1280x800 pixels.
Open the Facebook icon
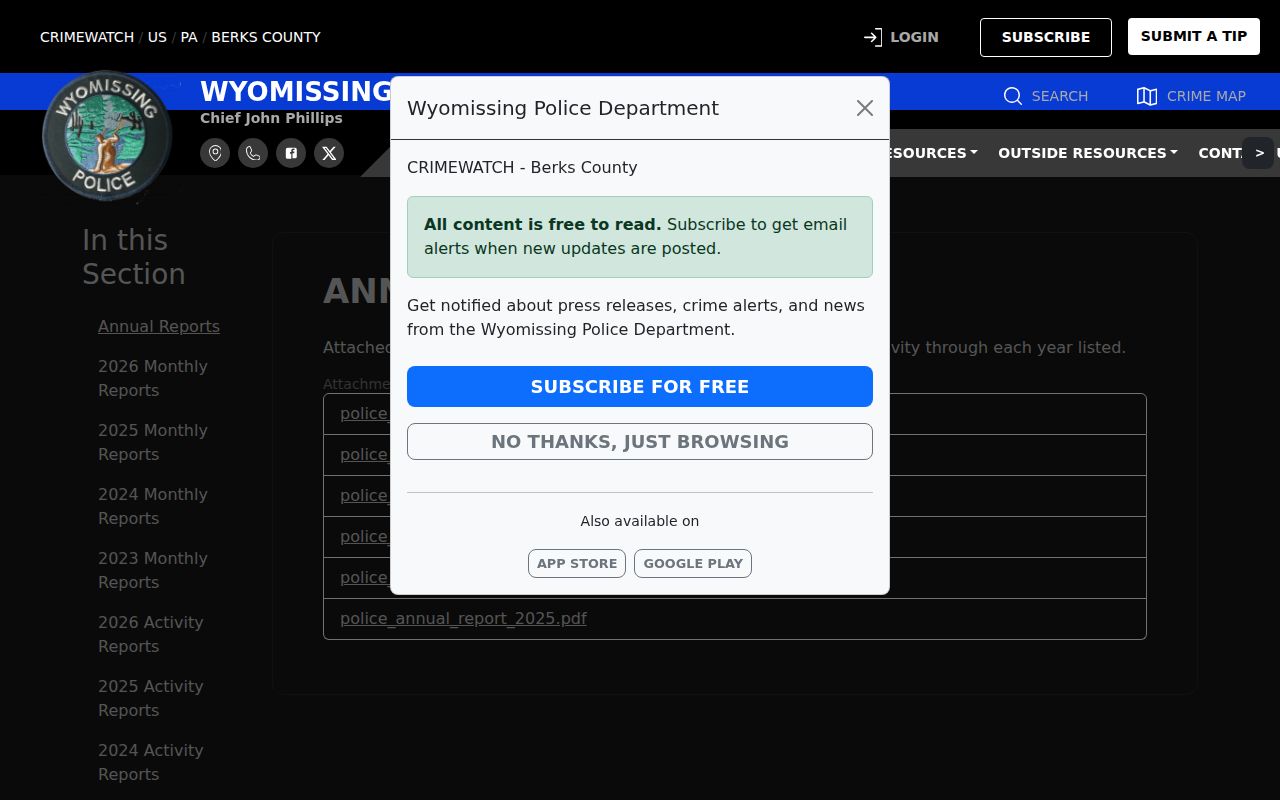pos(291,153)
